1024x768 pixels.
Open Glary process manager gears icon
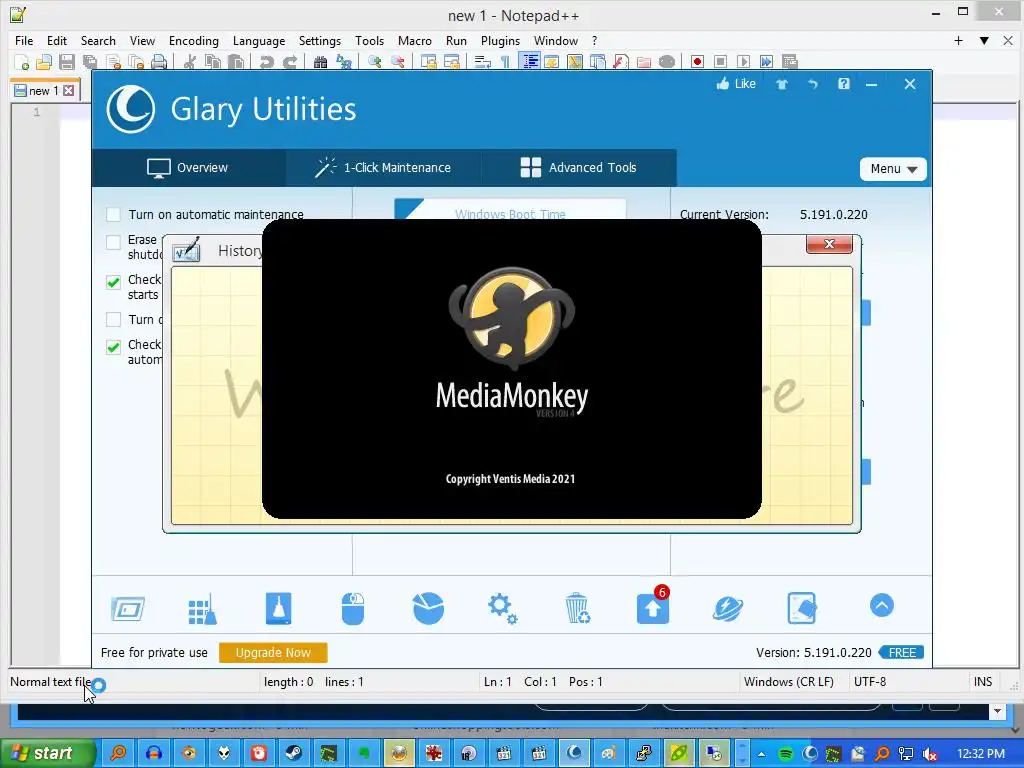pos(502,609)
